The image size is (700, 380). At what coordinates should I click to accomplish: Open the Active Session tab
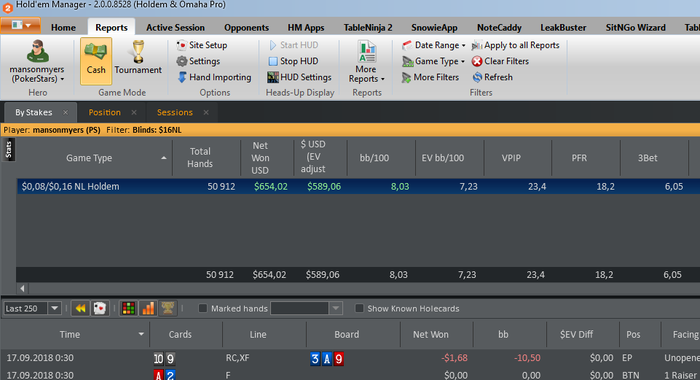click(x=175, y=28)
